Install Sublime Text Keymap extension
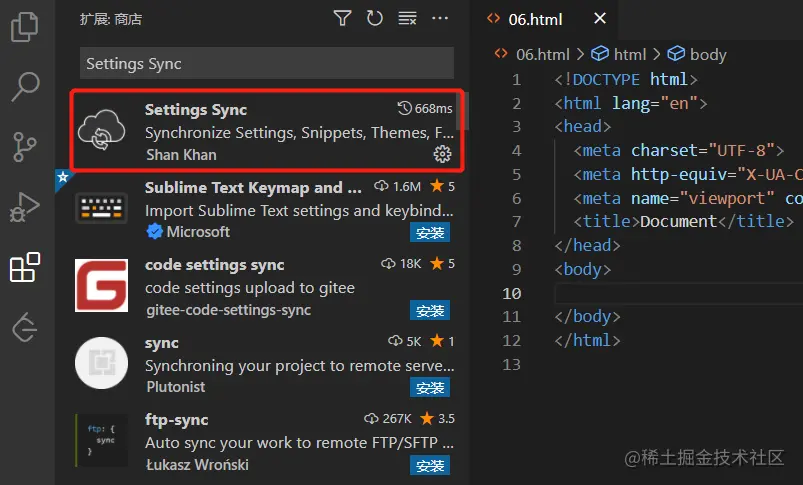 430,232
